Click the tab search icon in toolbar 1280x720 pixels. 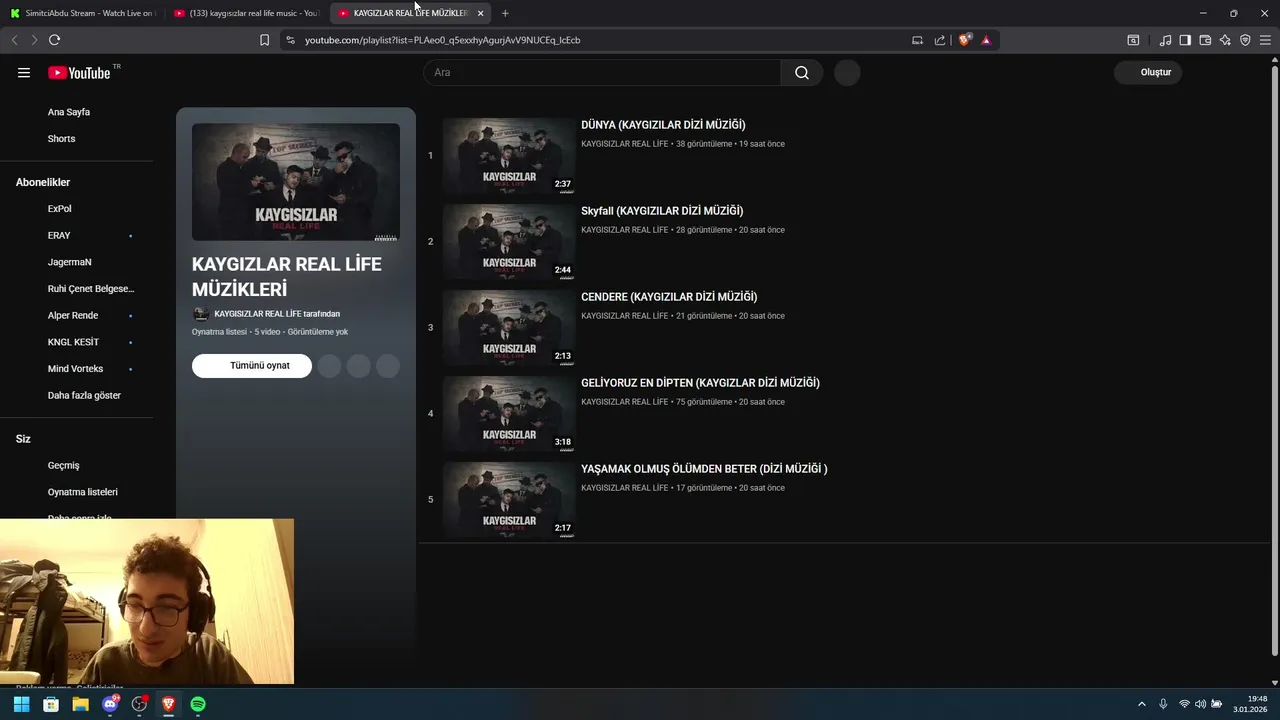(x=1133, y=40)
